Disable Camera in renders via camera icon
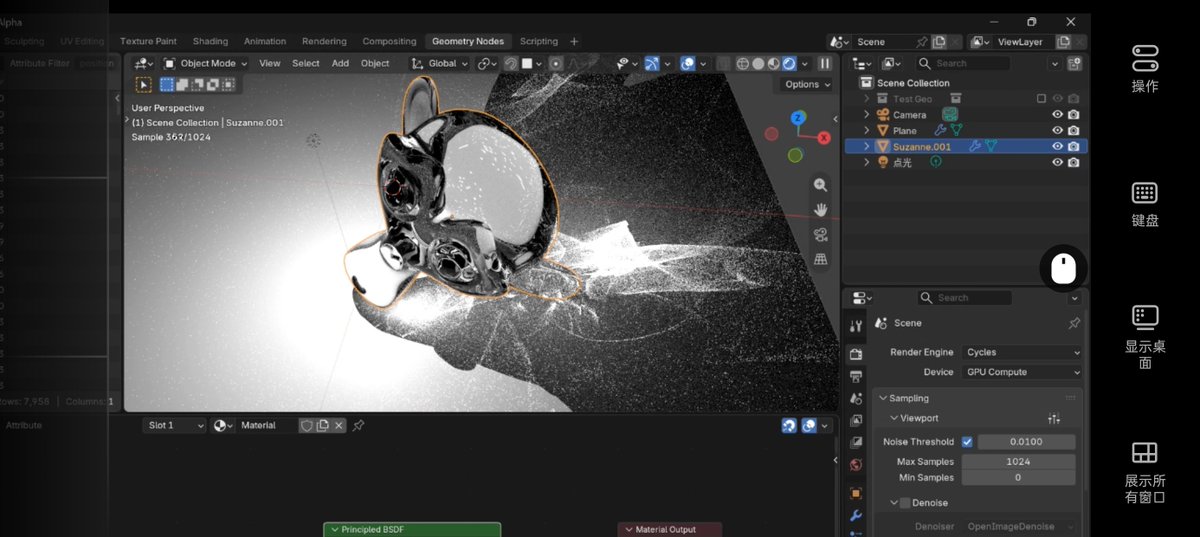The height and width of the screenshot is (537, 1200). pyautogui.click(x=1073, y=115)
